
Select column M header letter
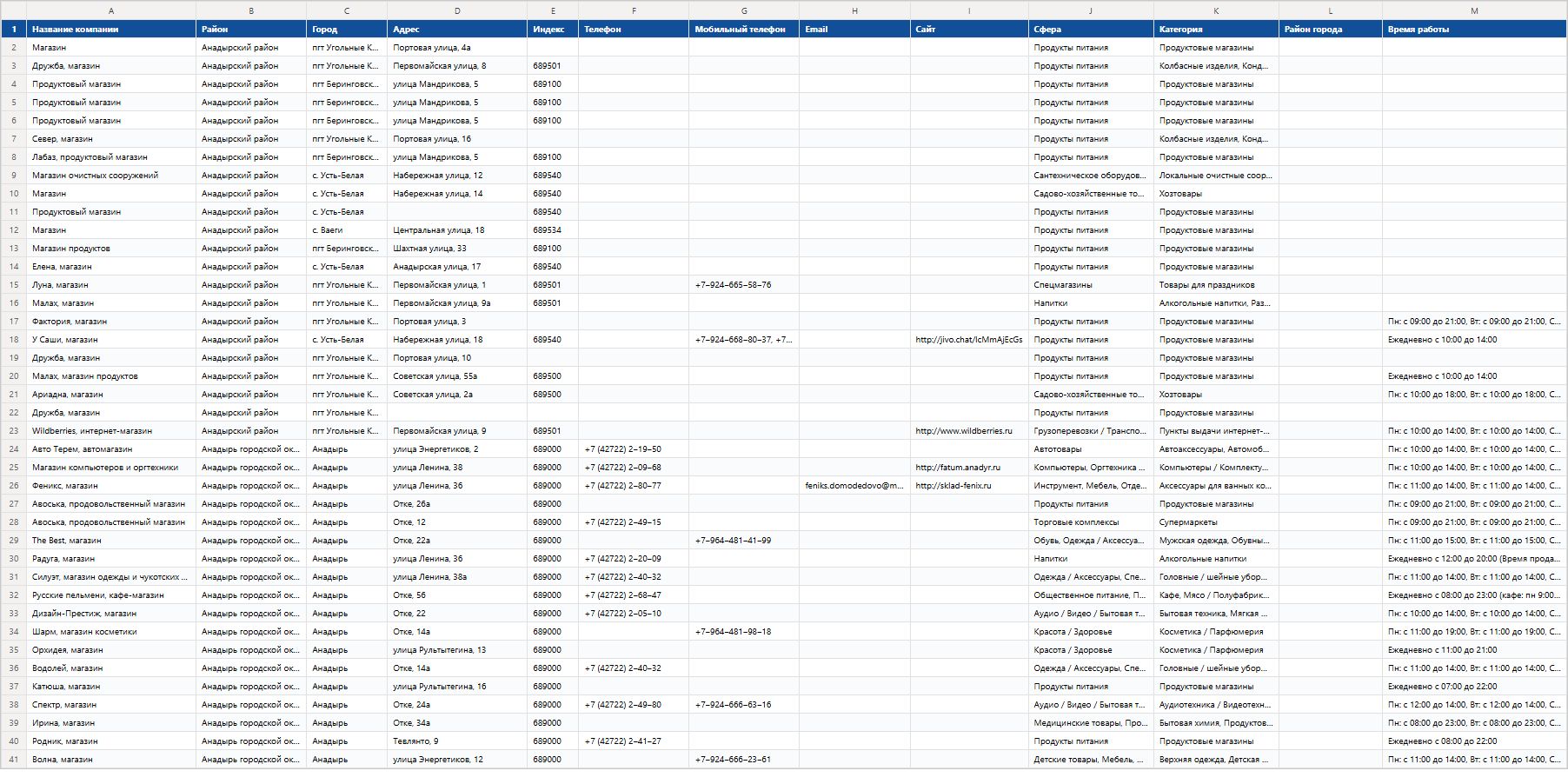click(1474, 10)
